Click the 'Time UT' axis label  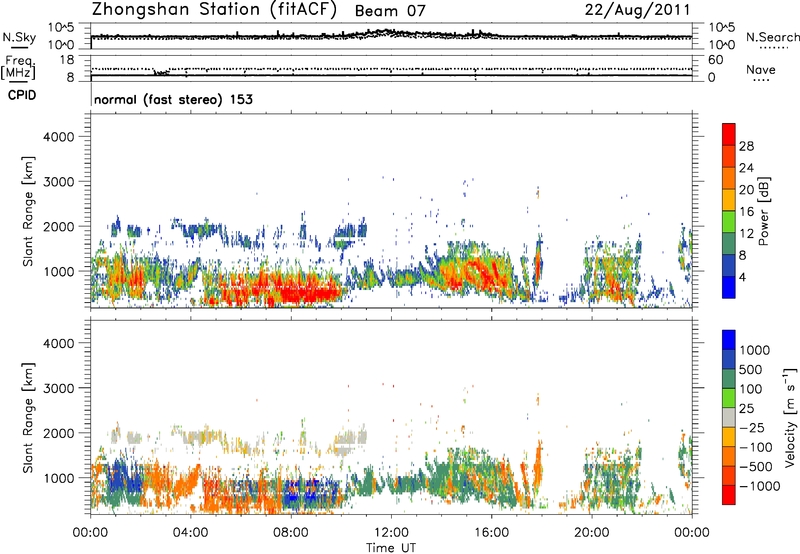point(391,548)
